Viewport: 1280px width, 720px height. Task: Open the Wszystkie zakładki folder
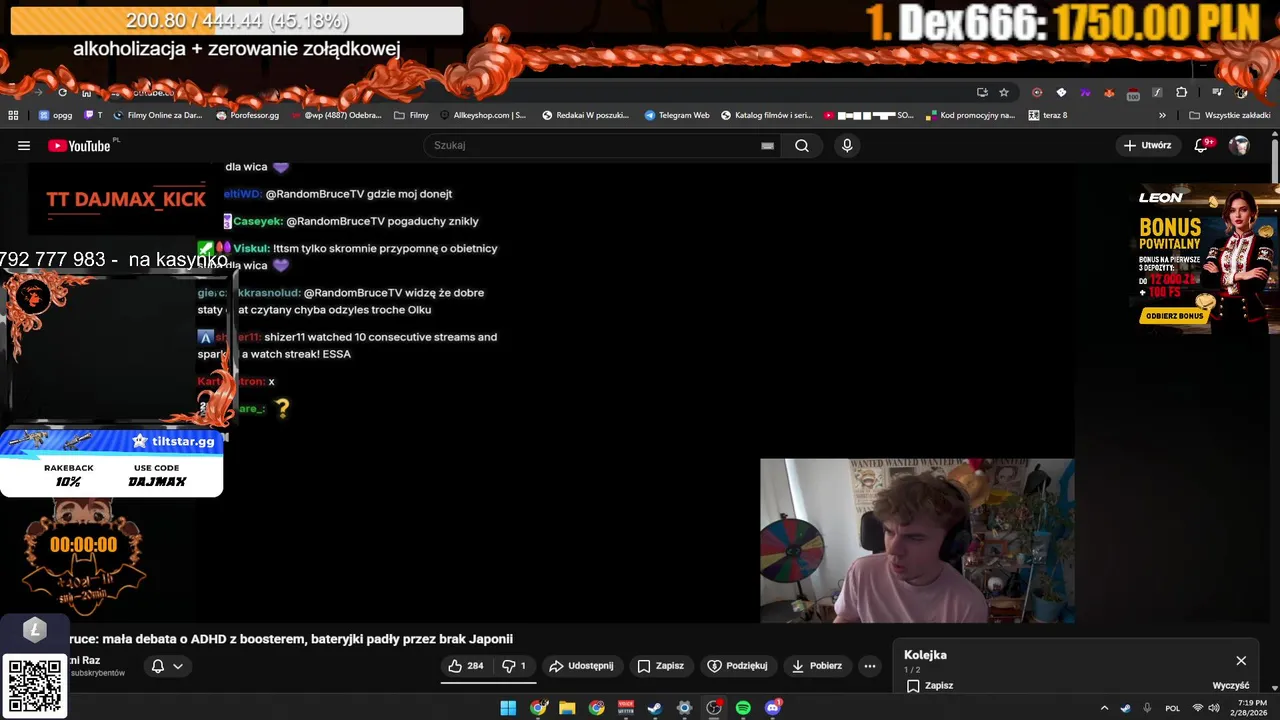click(x=1229, y=115)
